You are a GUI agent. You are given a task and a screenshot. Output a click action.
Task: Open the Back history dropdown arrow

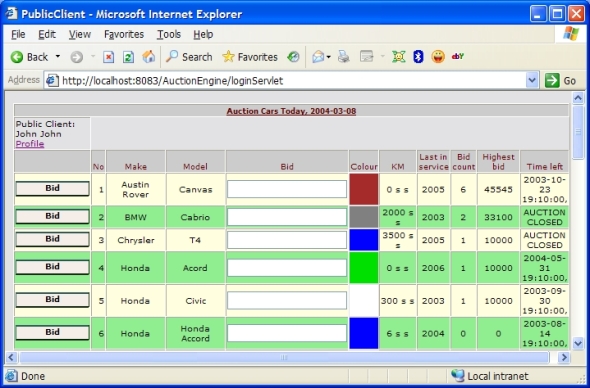click(58, 57)
